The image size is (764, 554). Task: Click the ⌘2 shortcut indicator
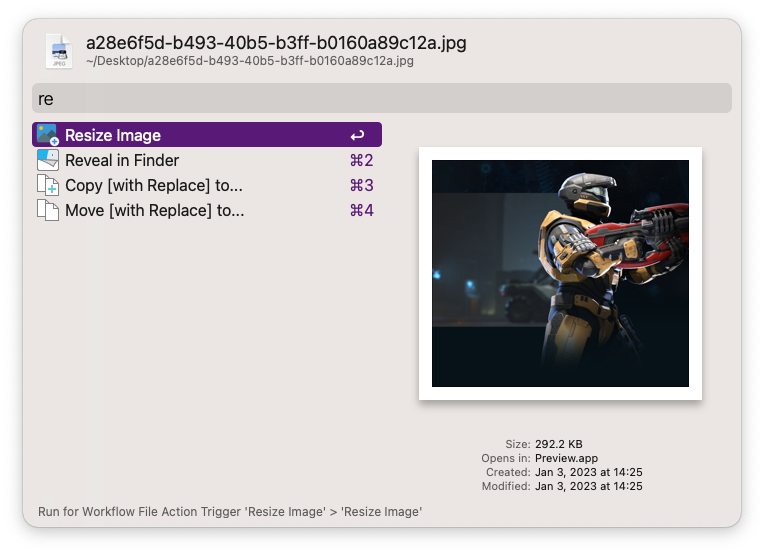[361, 160]
